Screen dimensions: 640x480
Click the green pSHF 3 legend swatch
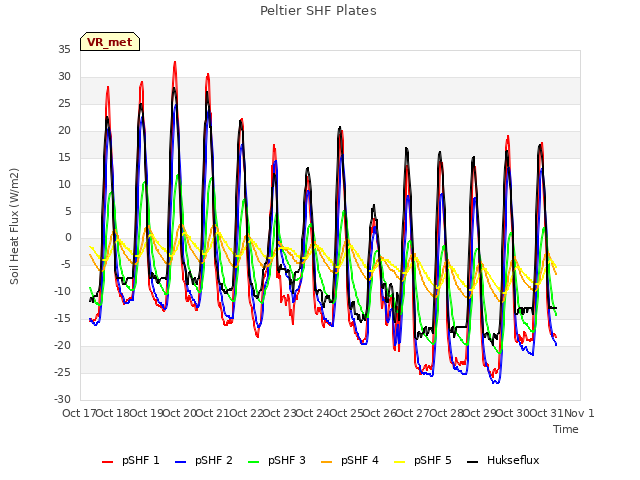click(x=253, y=462)
